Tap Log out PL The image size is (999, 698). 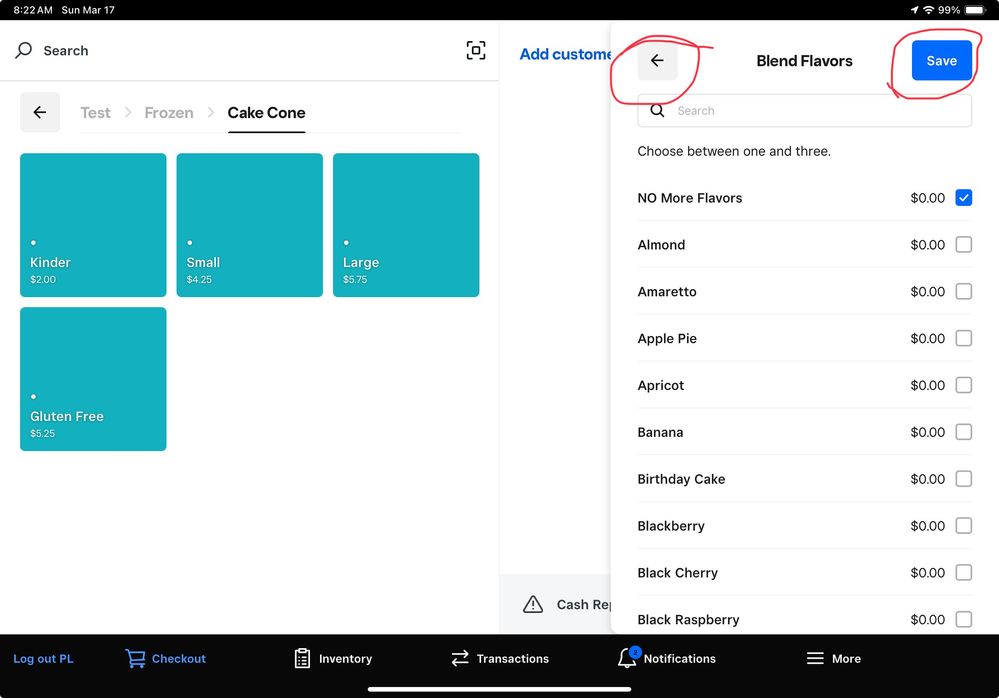[43, 659]
